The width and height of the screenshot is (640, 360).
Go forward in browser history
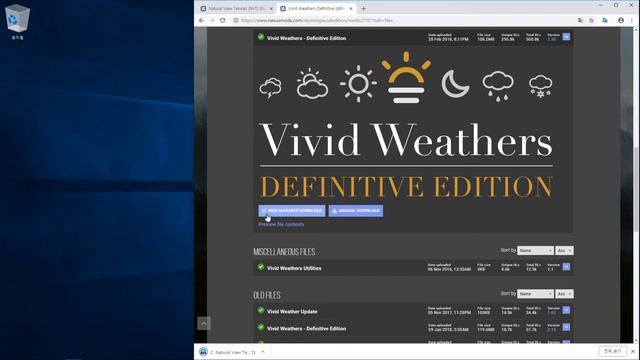click(x=212, y=20)
